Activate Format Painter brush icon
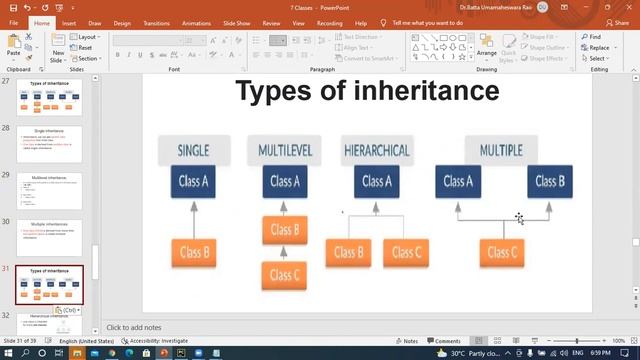Viewport: 640px width, 360px height. (29, 58)
